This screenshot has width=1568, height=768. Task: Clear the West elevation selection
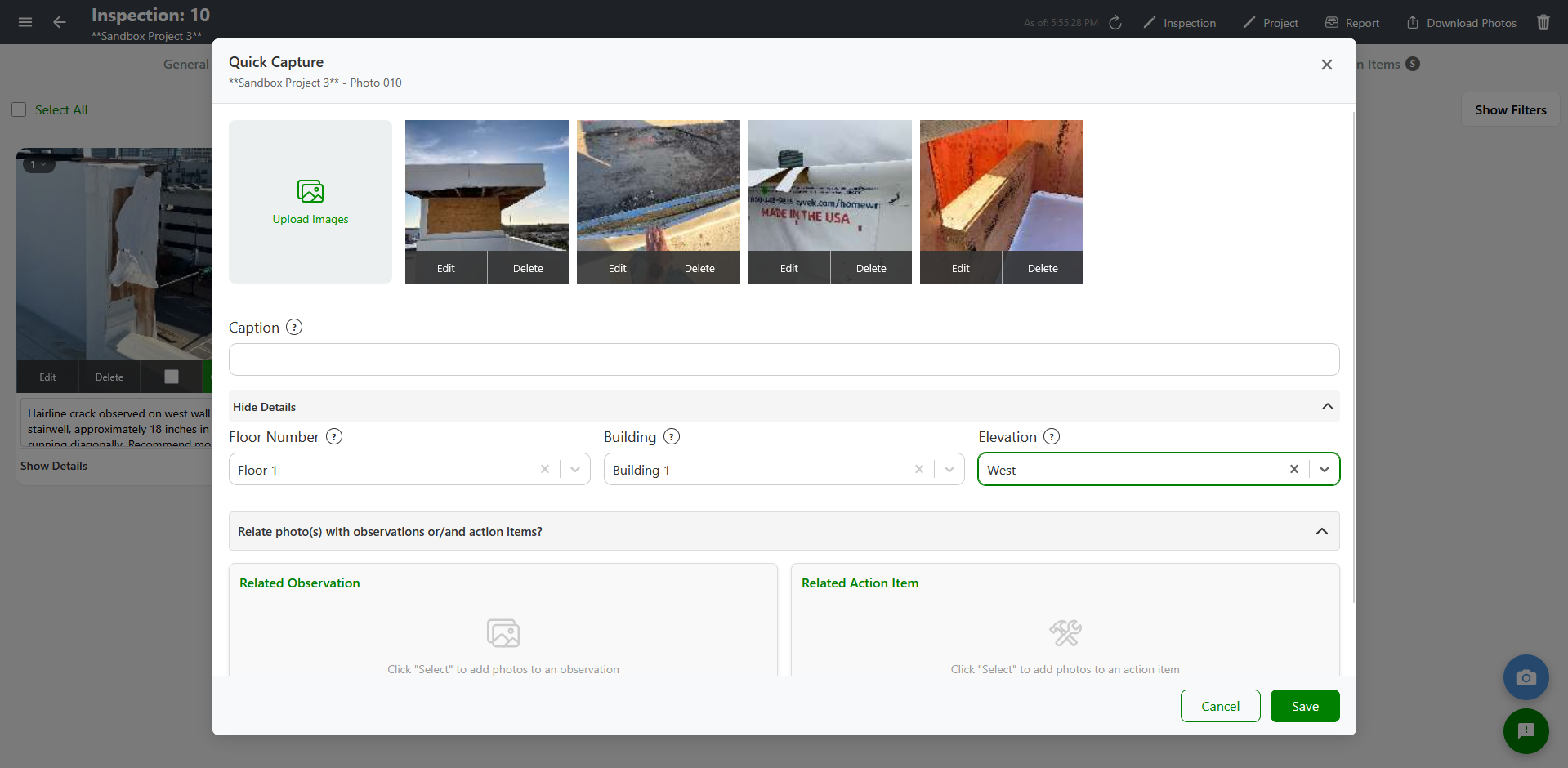tap(1294, 469)
